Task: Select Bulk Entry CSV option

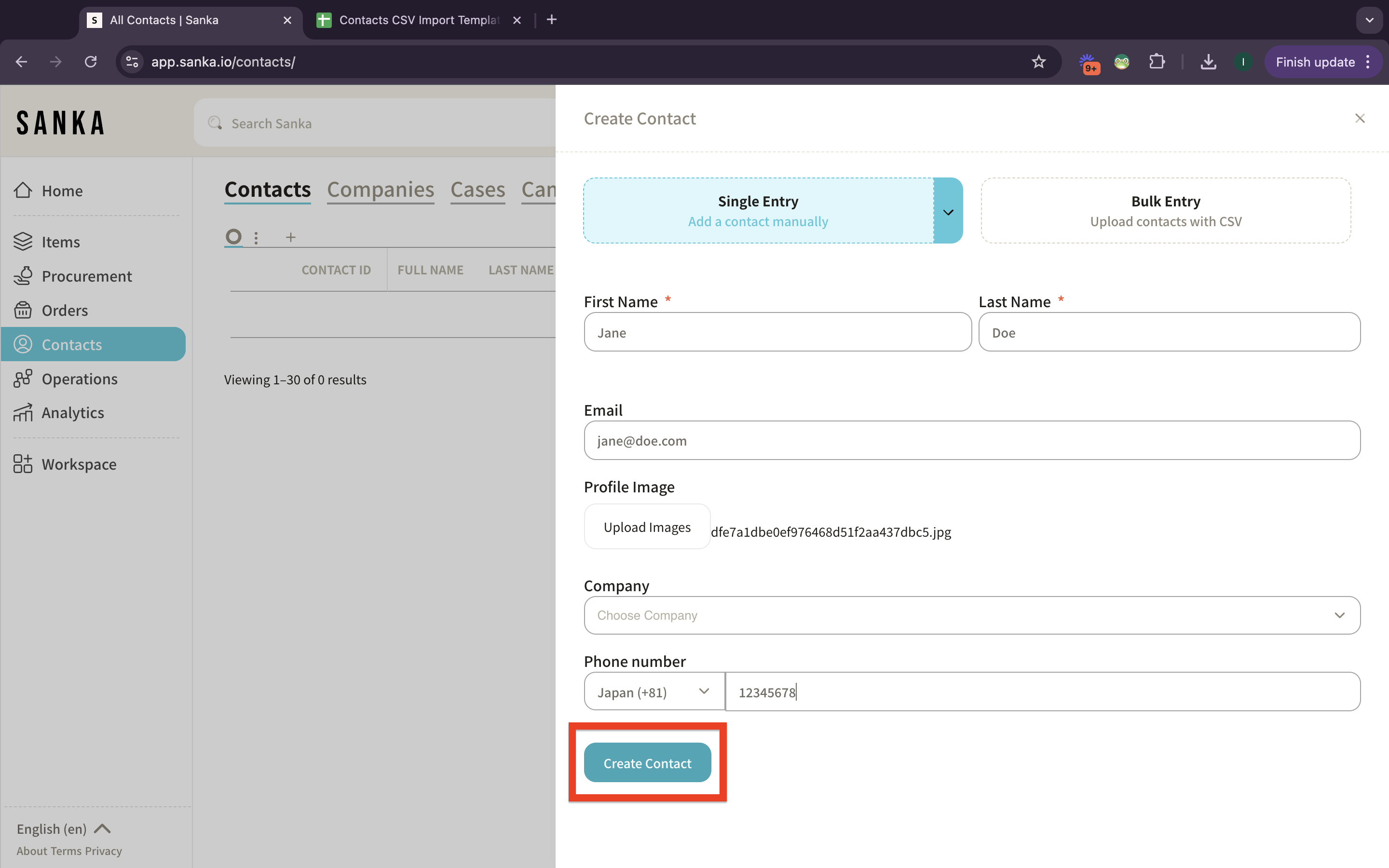Action: coord(1165,211)
